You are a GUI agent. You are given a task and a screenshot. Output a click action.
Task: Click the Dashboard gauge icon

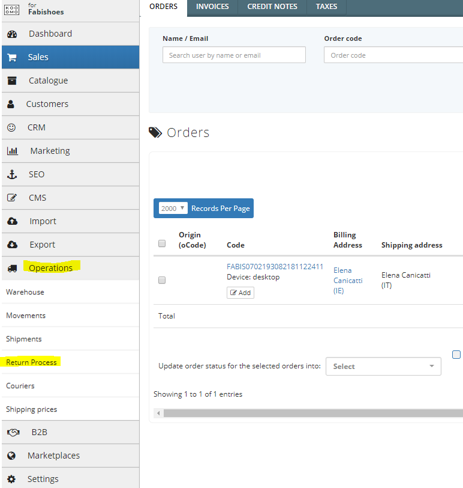12,34
